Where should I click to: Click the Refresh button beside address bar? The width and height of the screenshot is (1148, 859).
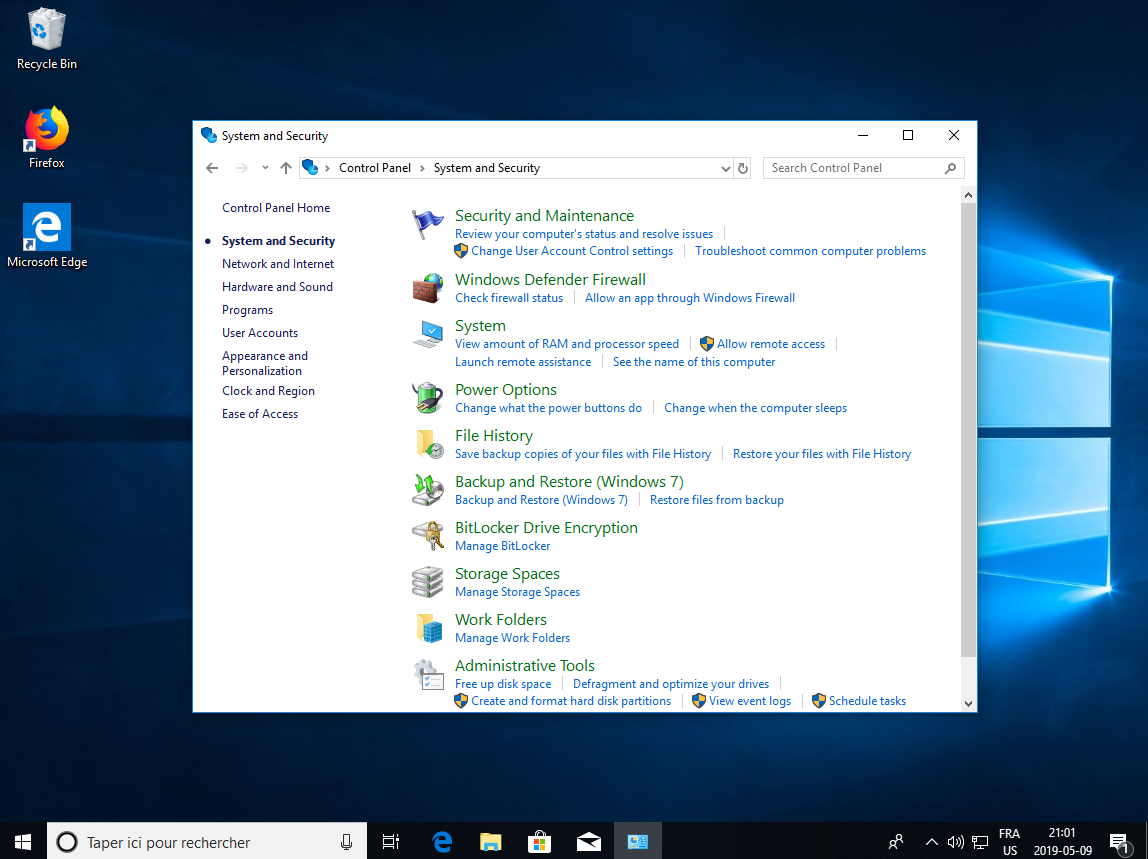tap(743, 168)
